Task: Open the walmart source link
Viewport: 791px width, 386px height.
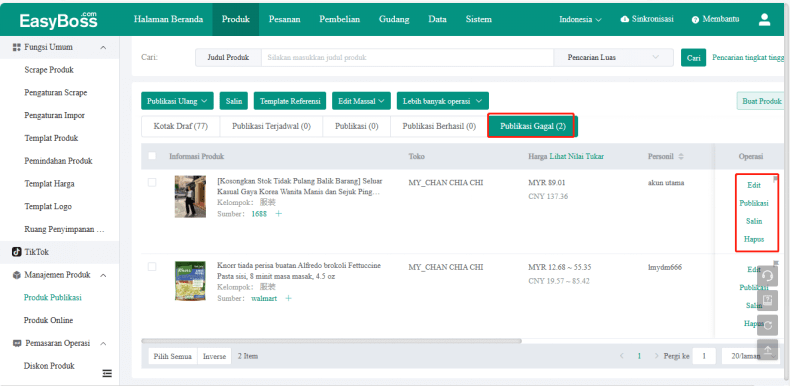Action: tap(264, 298)
